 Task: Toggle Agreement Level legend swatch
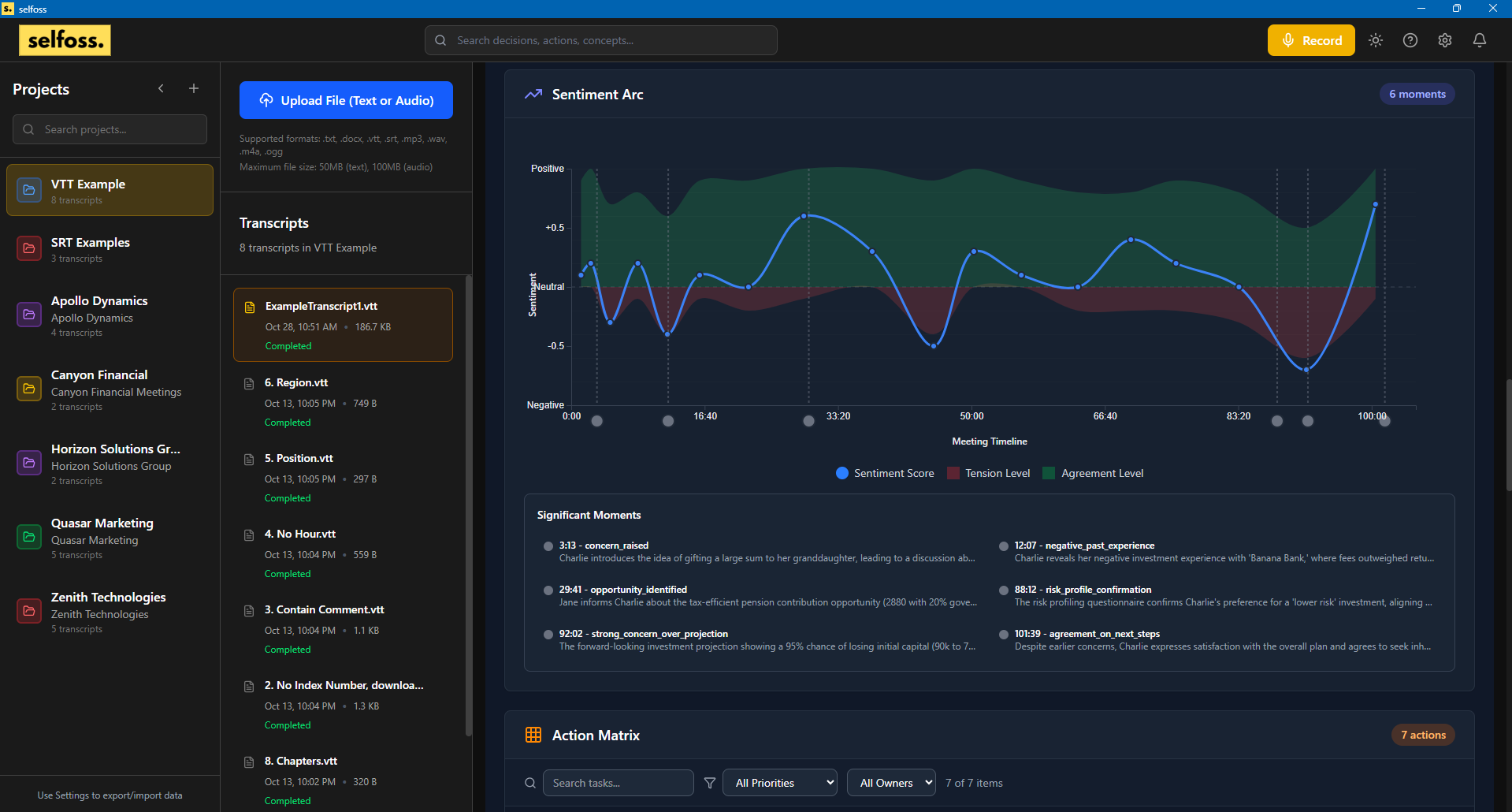1049,473
